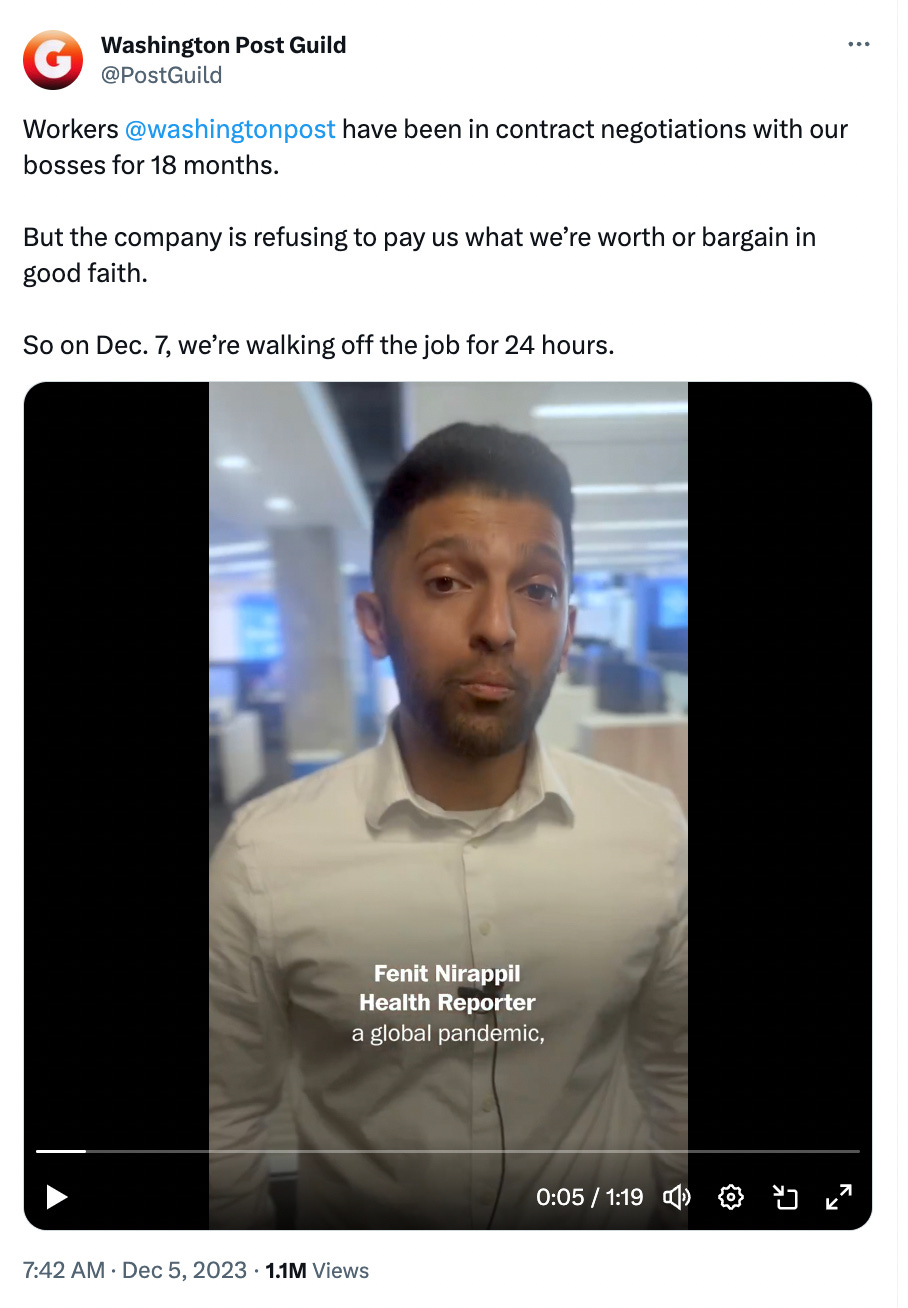Open the 7:42 AM · Dec 5, 2023 timestamp

134,1270
